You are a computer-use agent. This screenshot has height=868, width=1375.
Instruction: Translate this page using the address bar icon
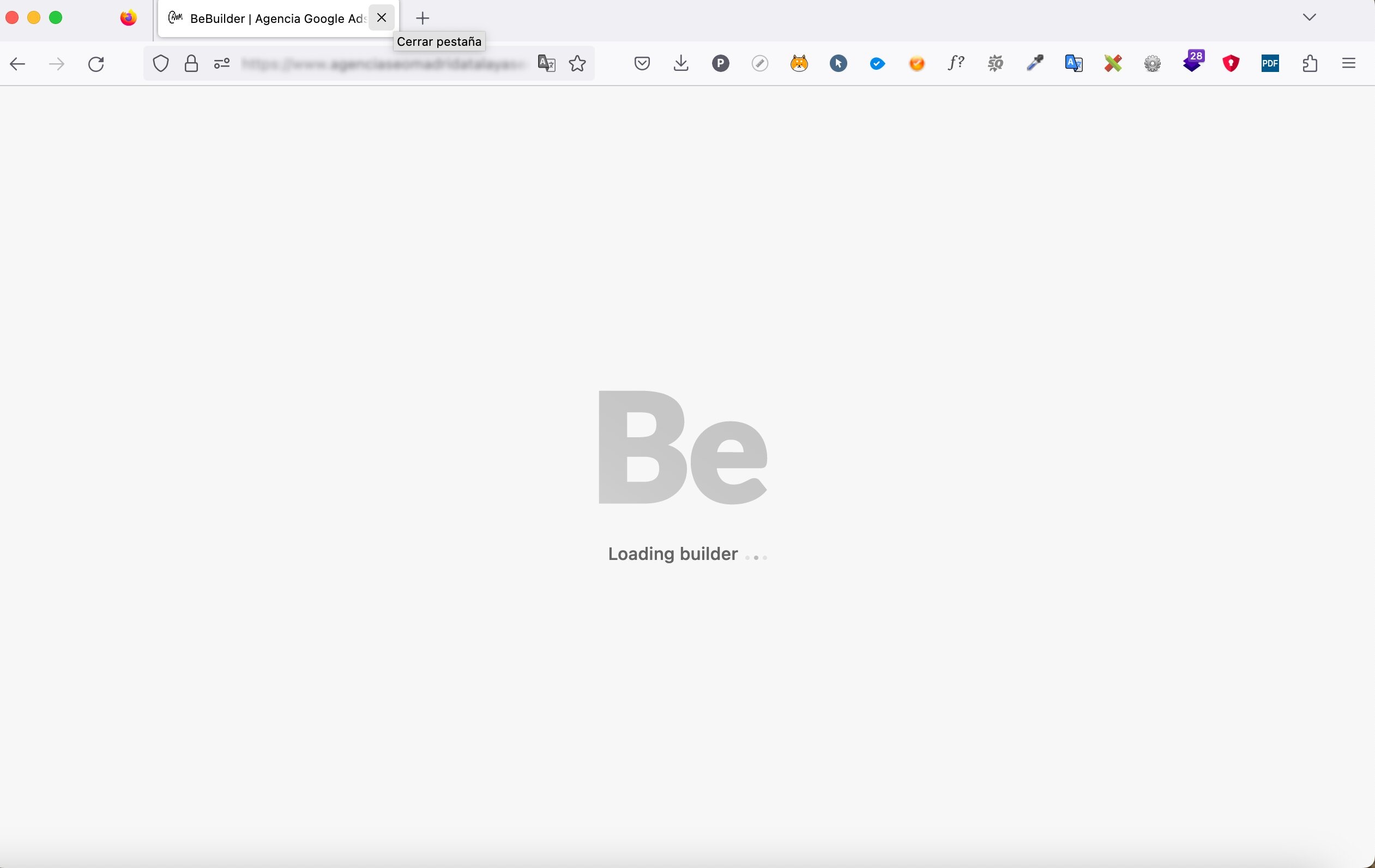click(546, 63)
